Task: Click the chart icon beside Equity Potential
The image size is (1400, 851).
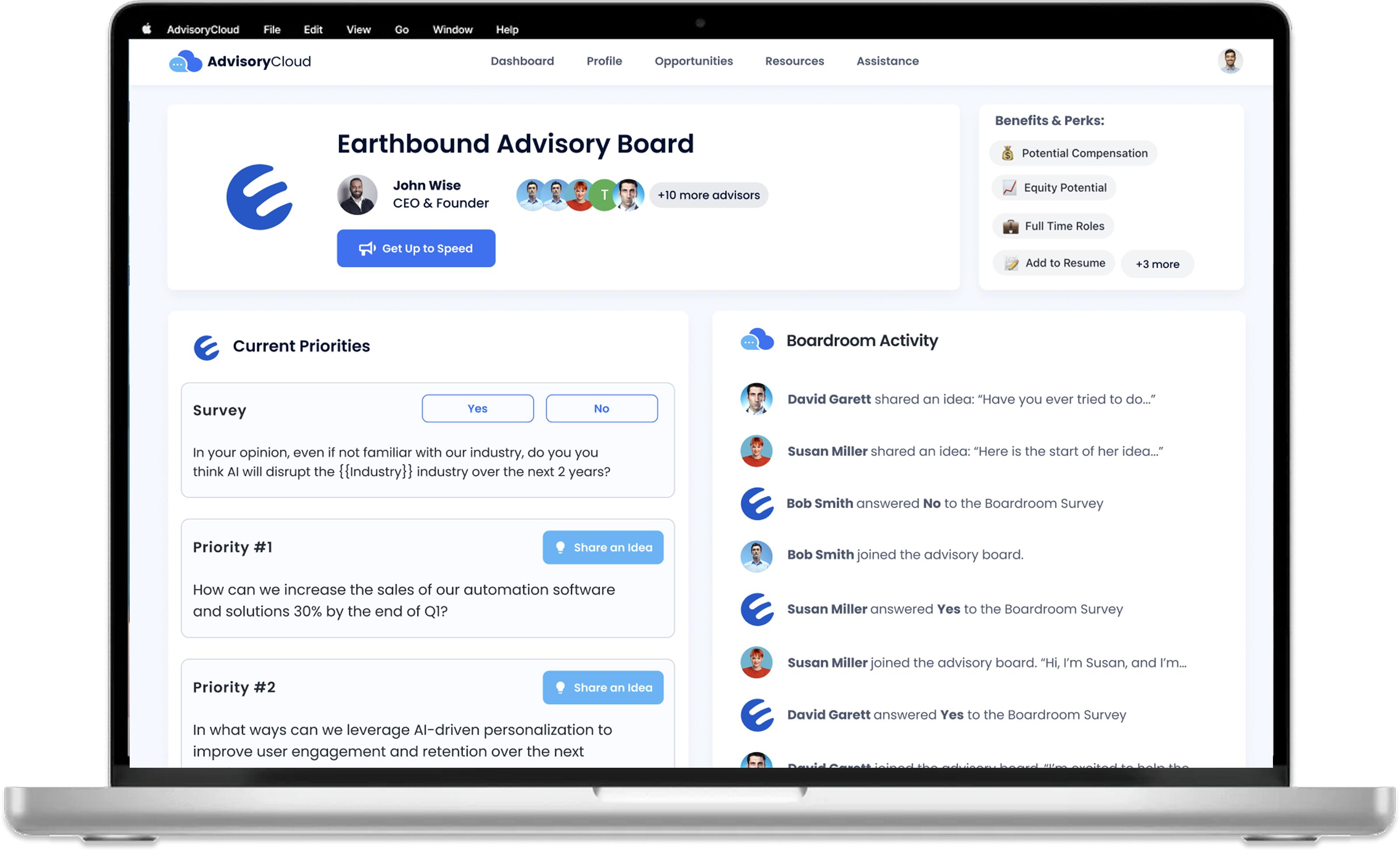Action: pyautogui.click(x=1010, y=188)
